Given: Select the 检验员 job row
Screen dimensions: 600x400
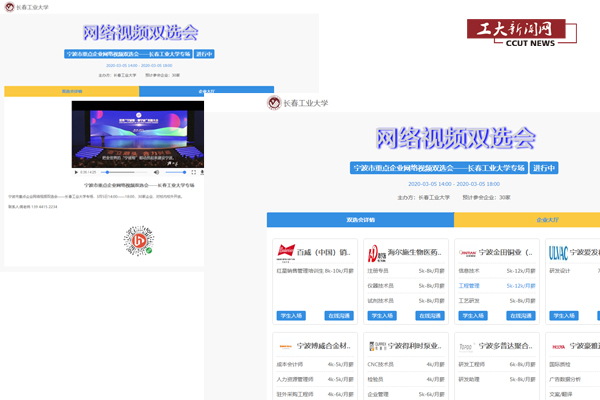Looking at the screenshot, I should [x=406, y=379].
